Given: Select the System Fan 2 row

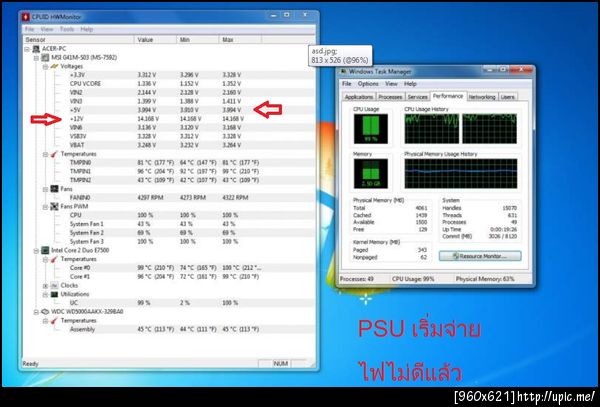Looking at the screenshot, I should (169, 233).
